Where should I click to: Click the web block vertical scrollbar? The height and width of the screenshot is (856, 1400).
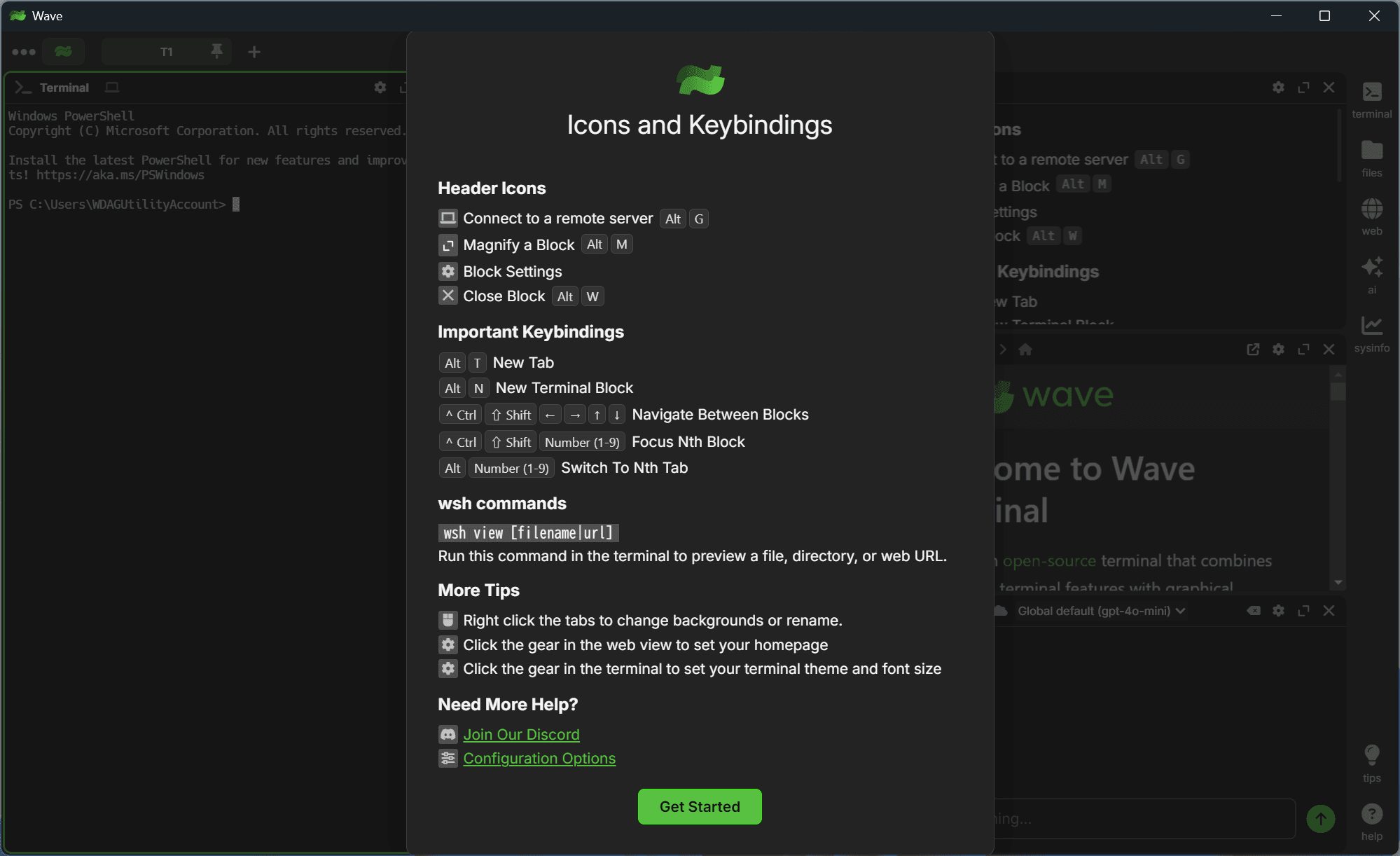tap(1338, 392)
